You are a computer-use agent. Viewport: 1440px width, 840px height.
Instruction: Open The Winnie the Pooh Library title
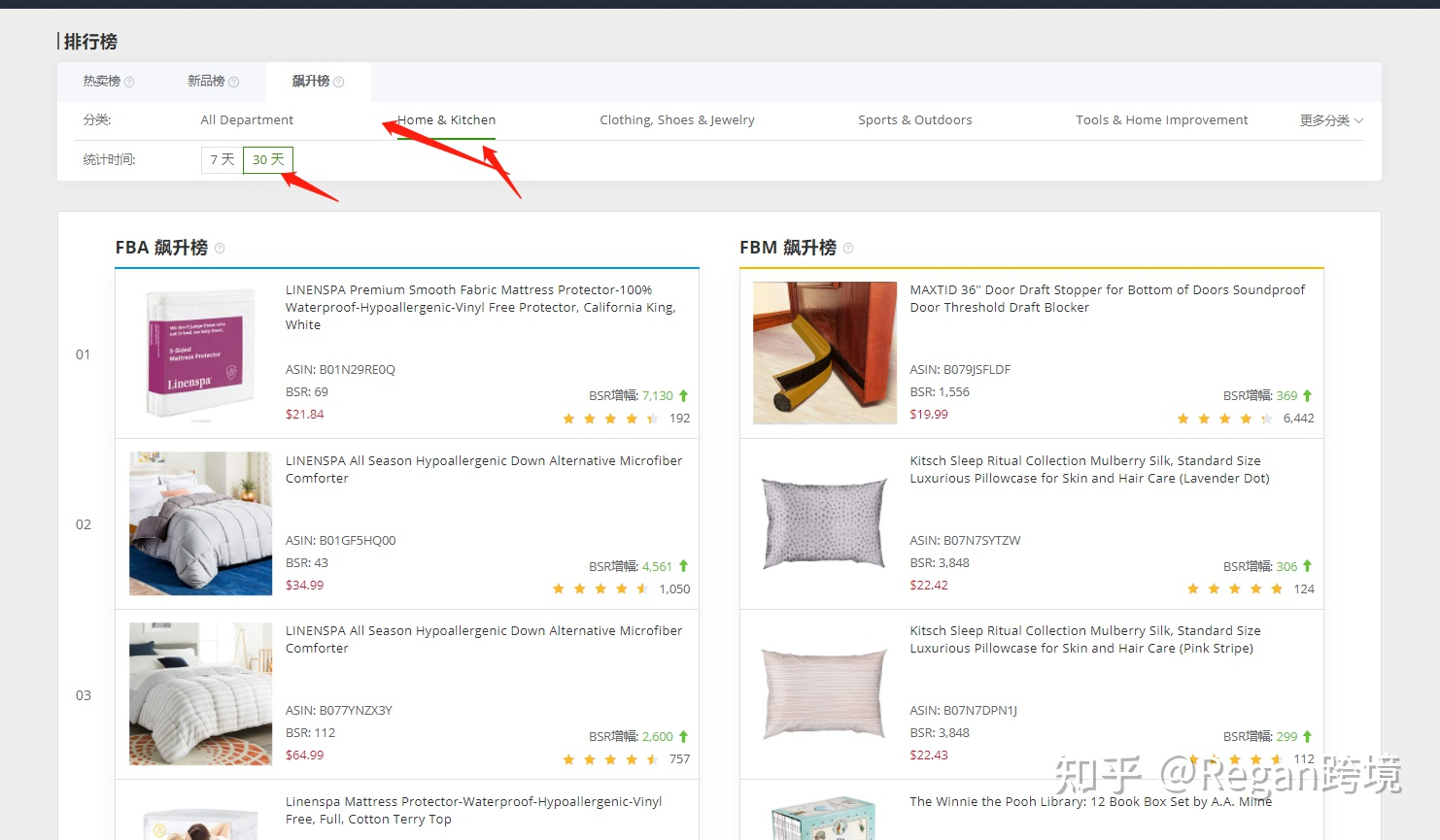pos(1090,802)
